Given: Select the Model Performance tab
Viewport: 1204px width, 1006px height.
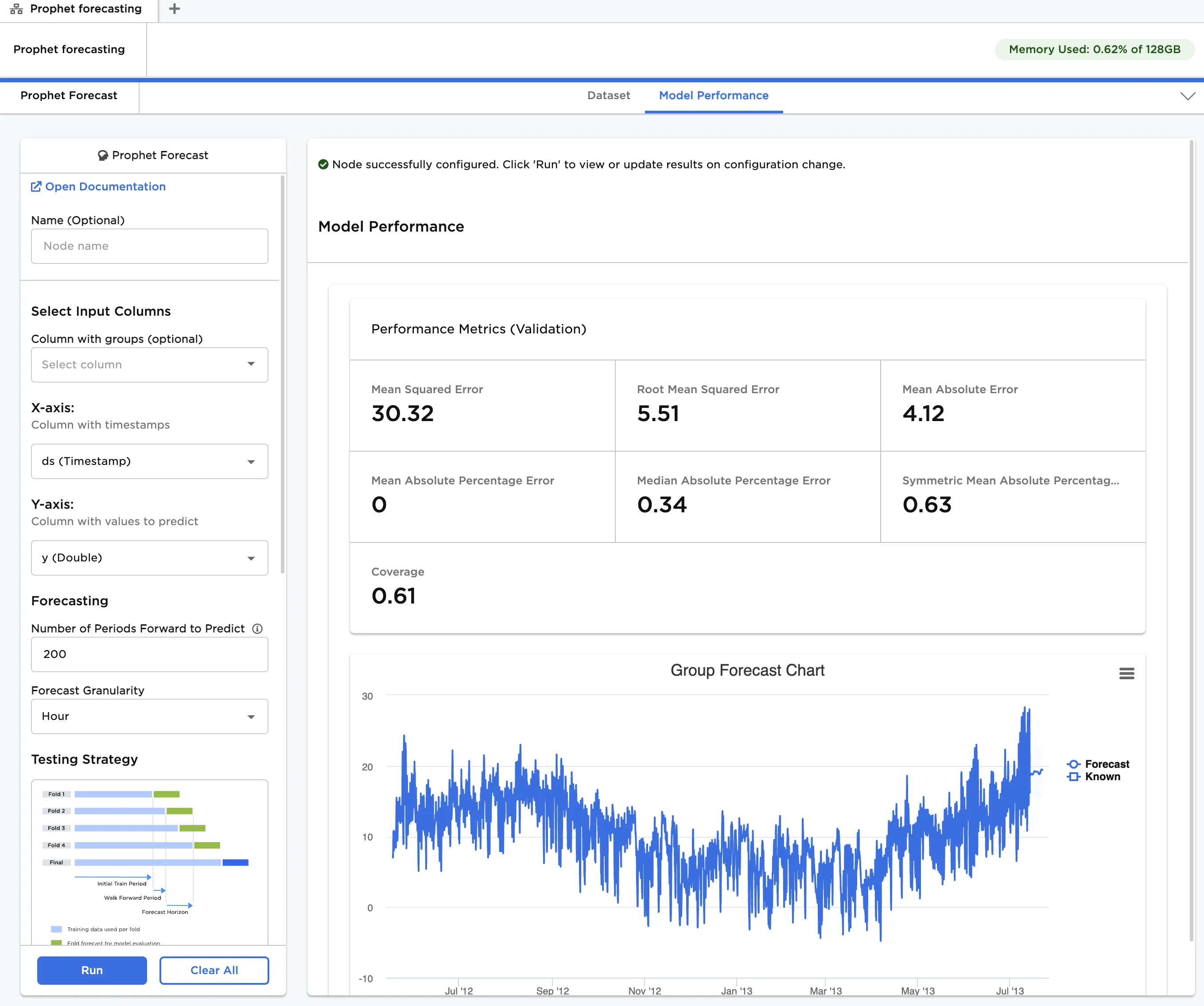Looking at the screenshot, I should (713, 96).
